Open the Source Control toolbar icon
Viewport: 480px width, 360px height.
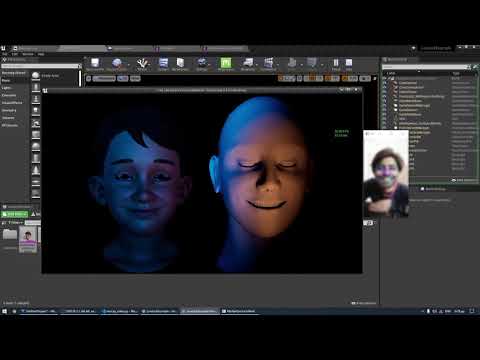pyautogui.click(x=117, y=64)
